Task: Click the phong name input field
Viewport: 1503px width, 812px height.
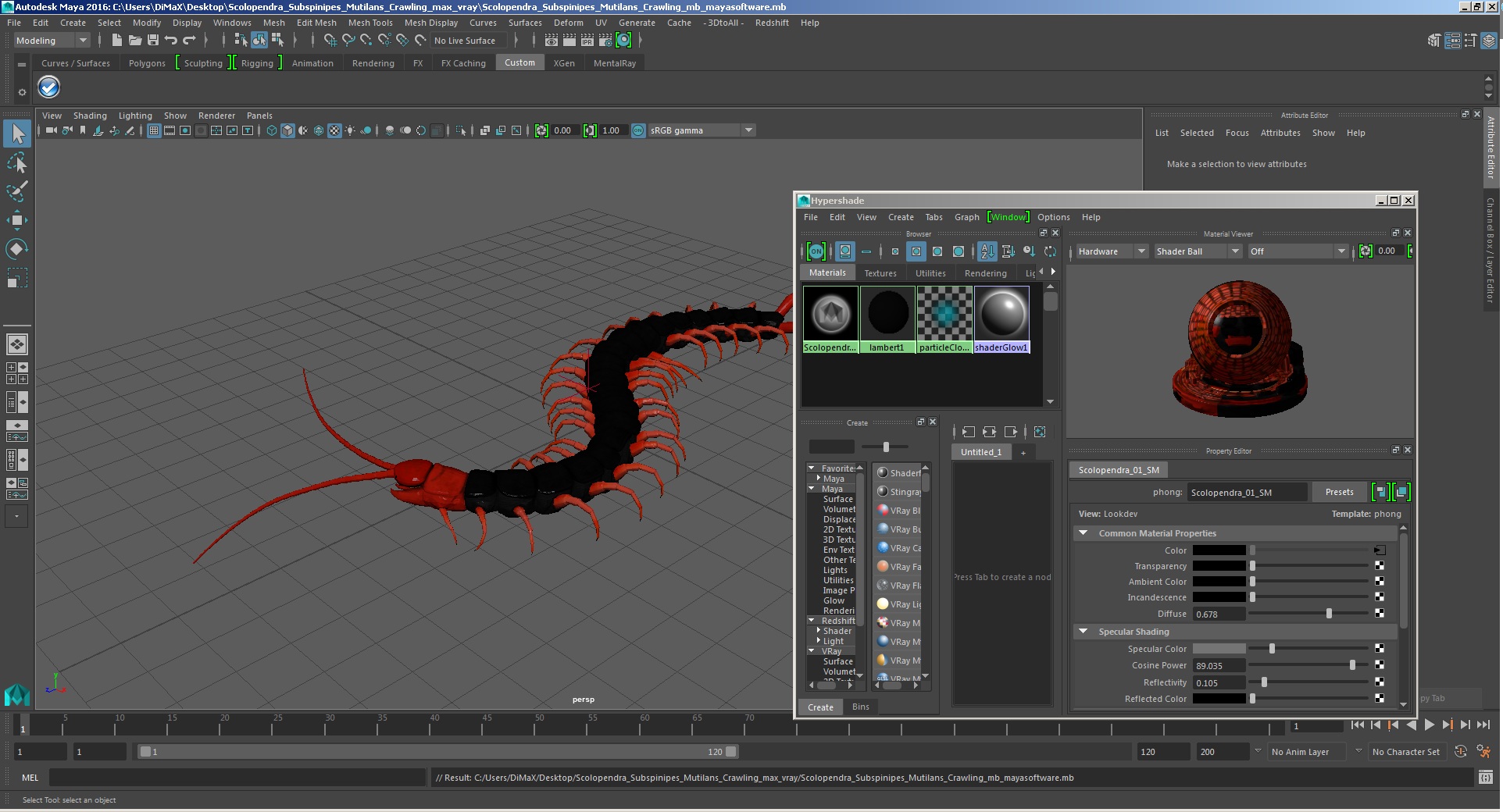Action: pos(1247,493)
